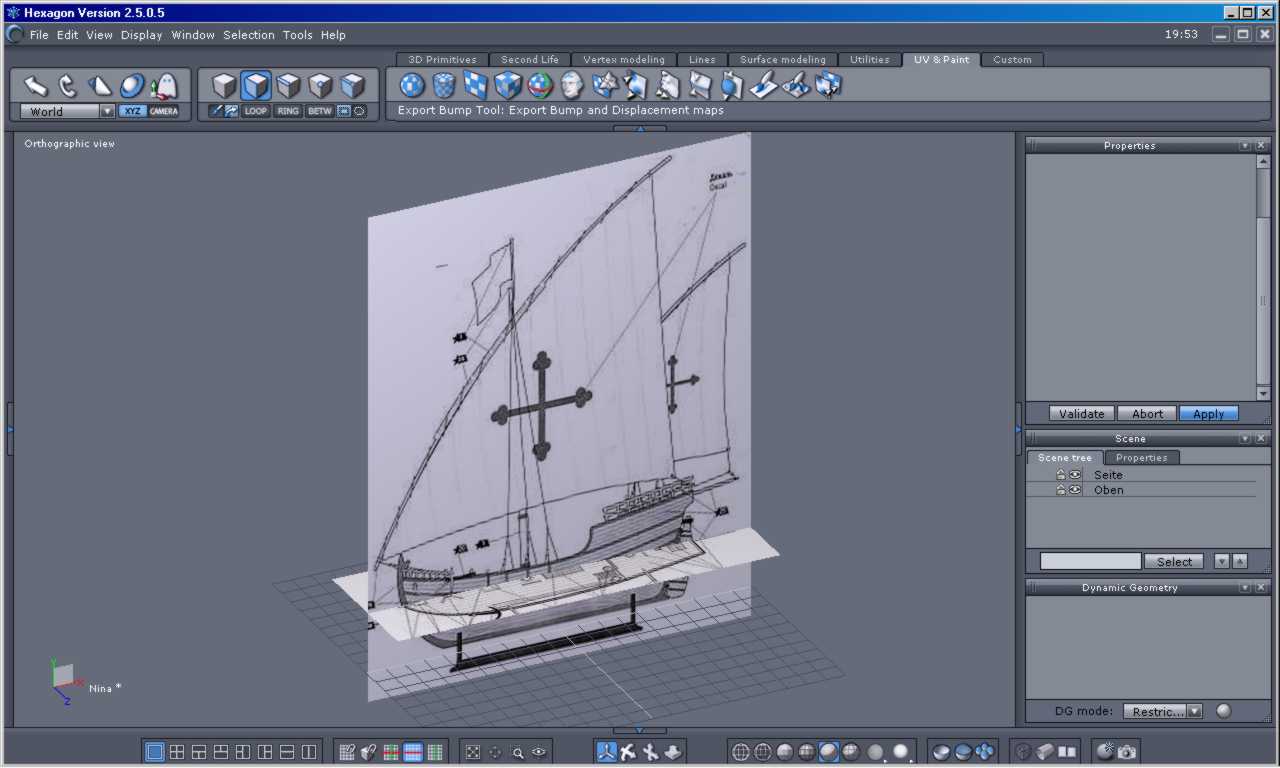Switch to single viewport layout
Viewport: 1280px width, 768px height.
click(x=155, y=752)
